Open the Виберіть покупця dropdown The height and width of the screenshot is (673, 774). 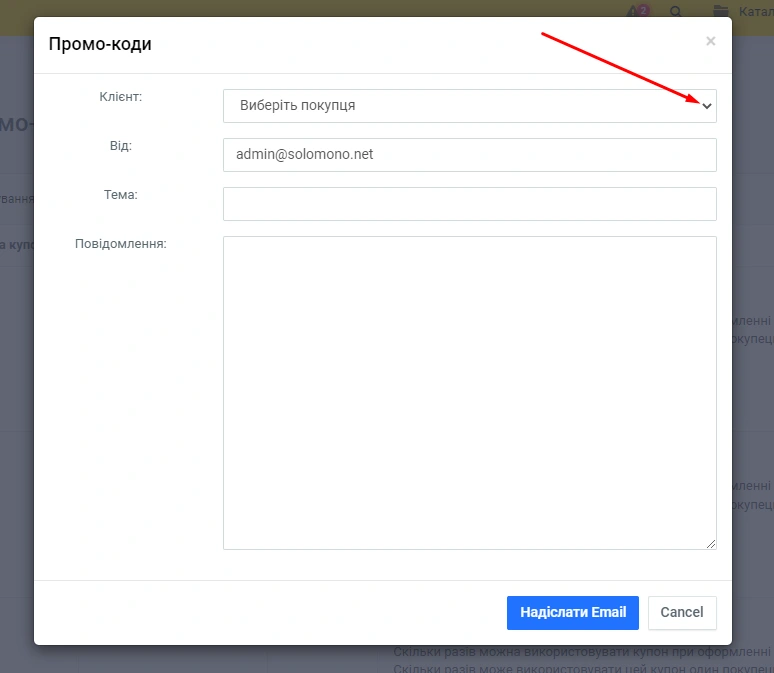click(x=460, y=105)
